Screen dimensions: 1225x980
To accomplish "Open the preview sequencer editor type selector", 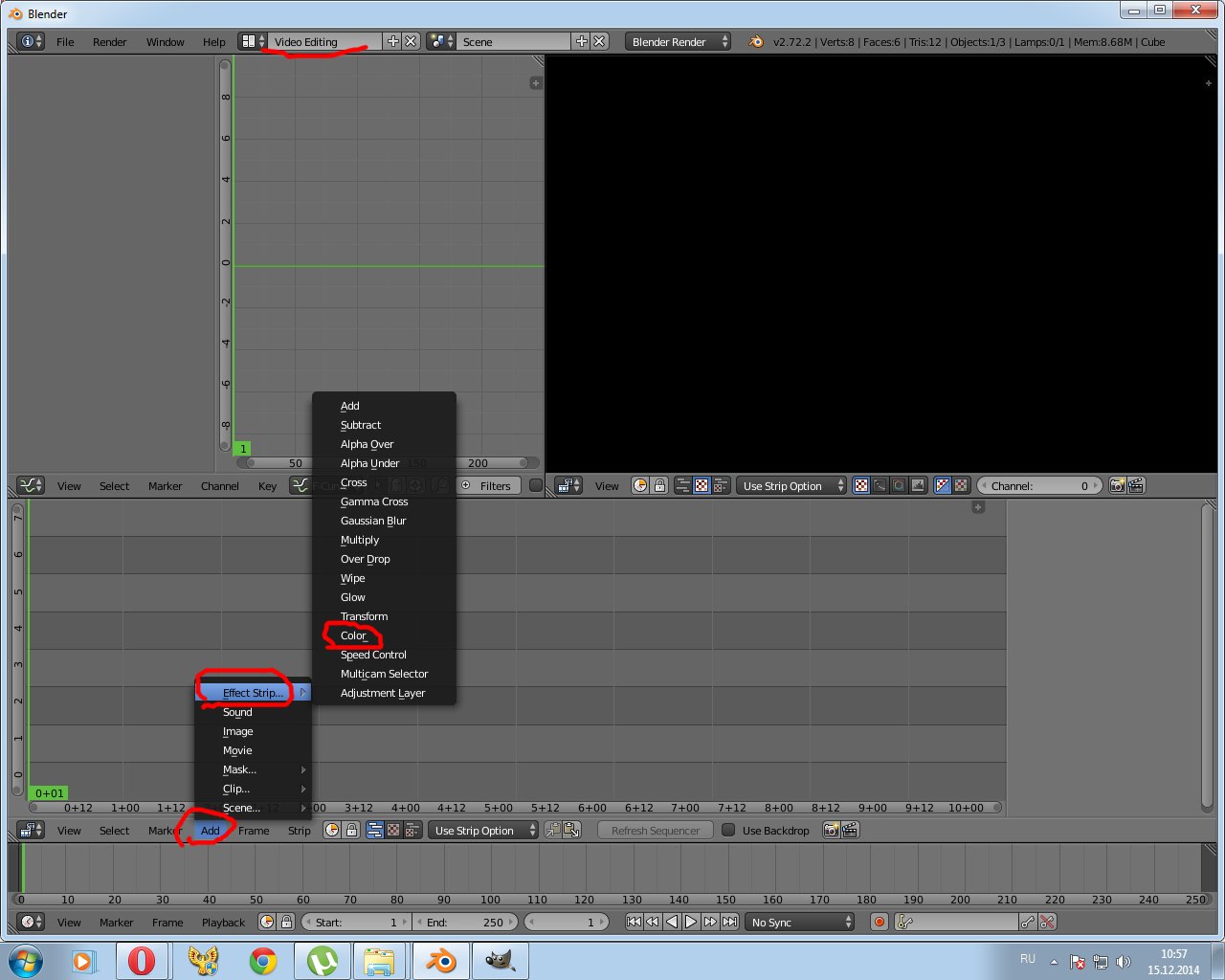I will pyautogui.click(x=568, y=485).
